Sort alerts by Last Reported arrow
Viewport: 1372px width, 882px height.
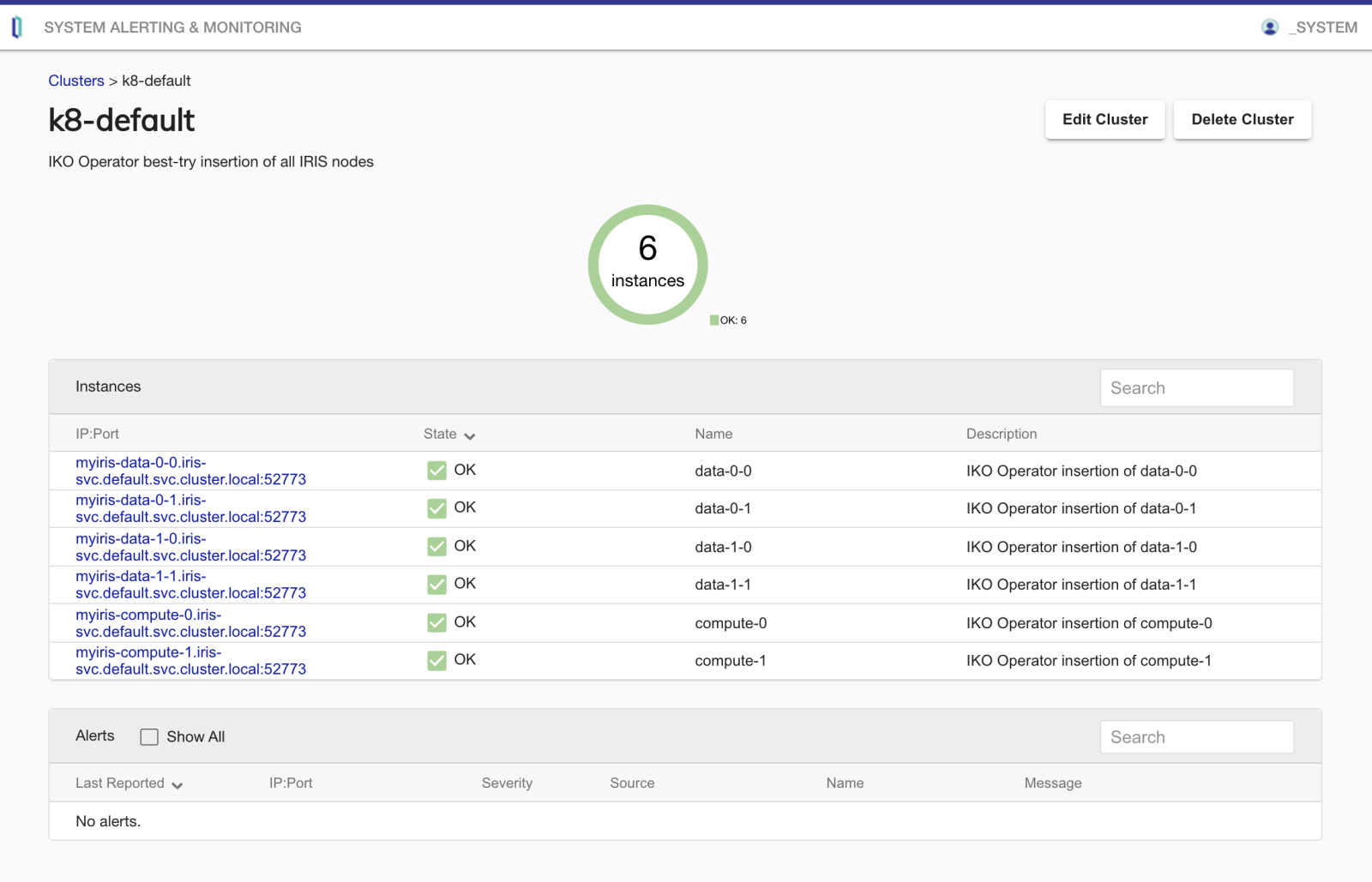click(177, 784)
